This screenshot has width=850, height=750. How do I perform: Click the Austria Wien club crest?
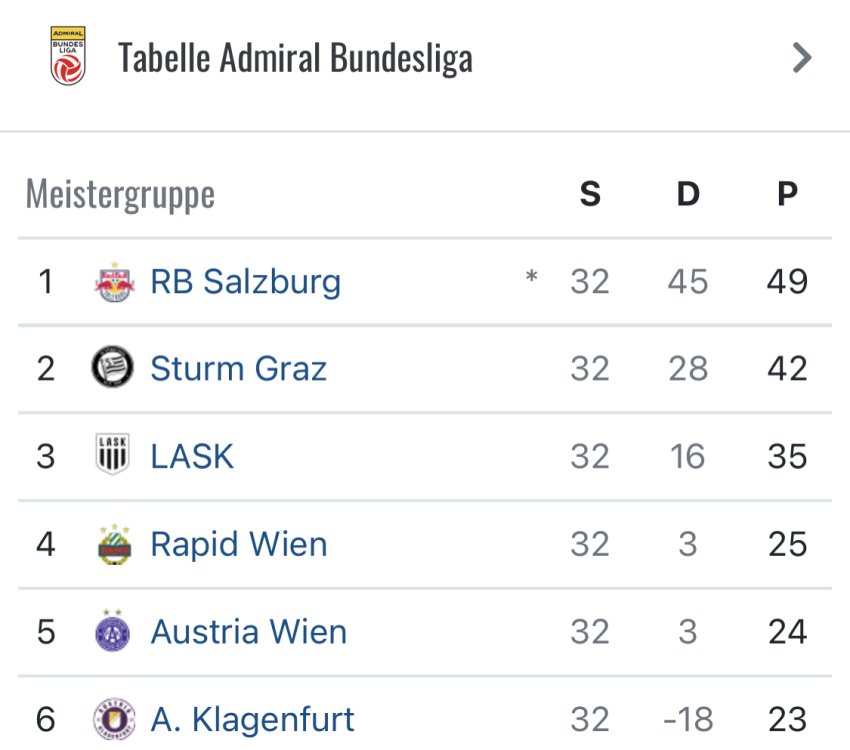click(113, 631)
